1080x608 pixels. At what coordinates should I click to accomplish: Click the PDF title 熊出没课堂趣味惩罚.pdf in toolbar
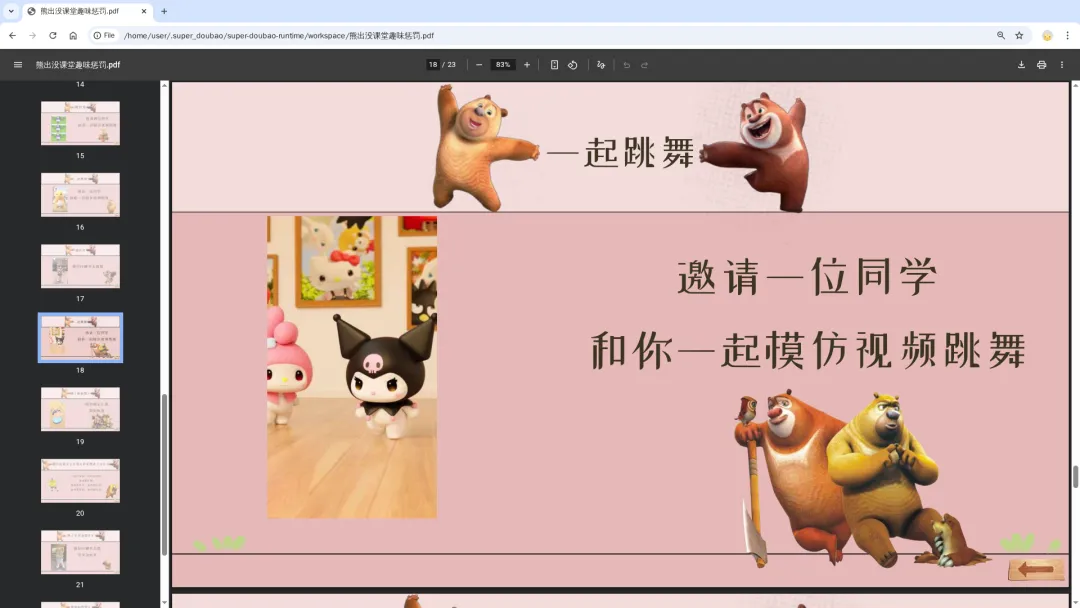[78, 65]
